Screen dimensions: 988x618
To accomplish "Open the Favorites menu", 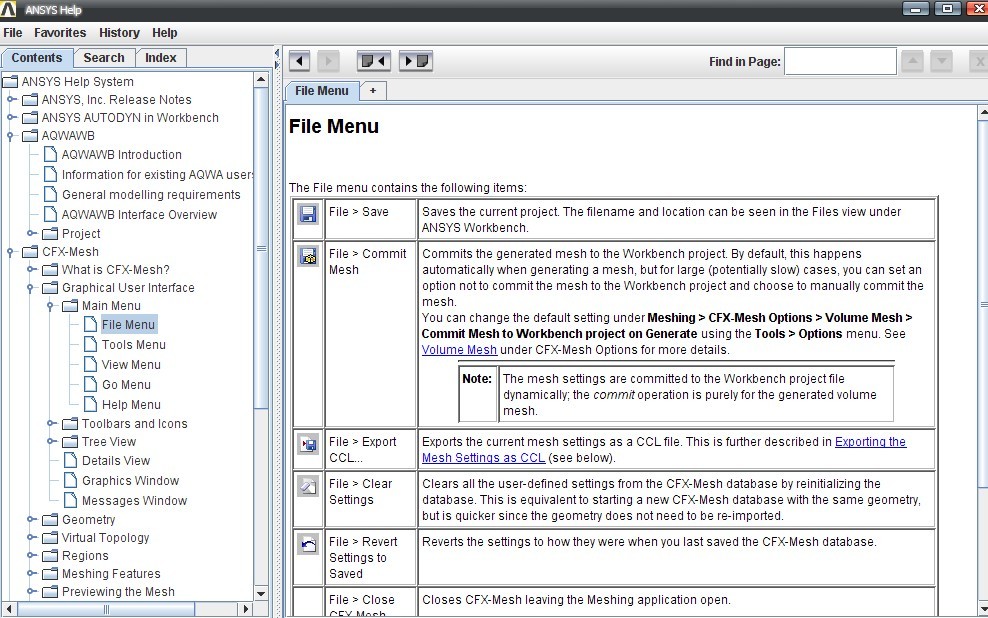I will point(60,33).
